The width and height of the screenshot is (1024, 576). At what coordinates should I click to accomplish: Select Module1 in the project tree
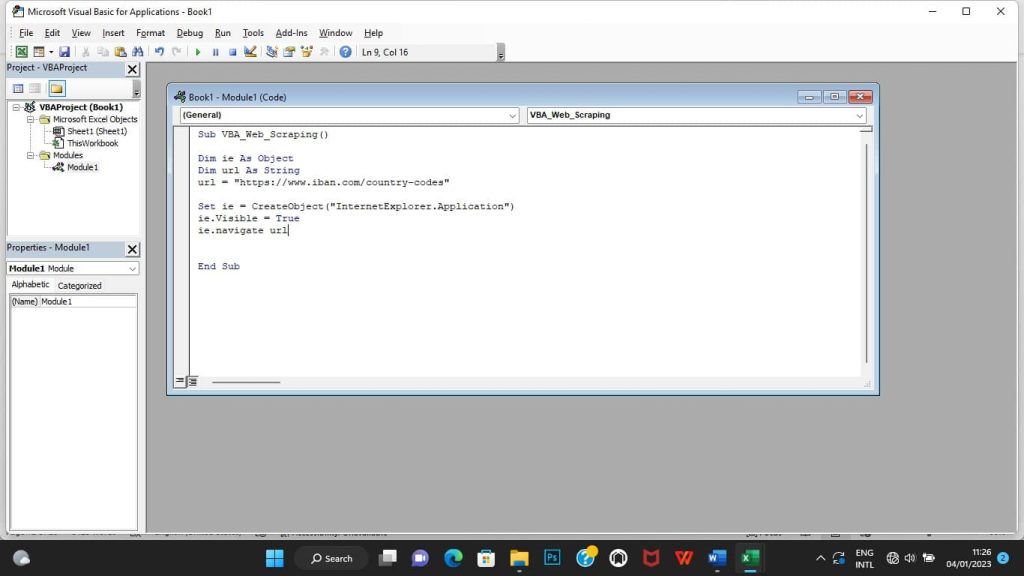(82, 167)
